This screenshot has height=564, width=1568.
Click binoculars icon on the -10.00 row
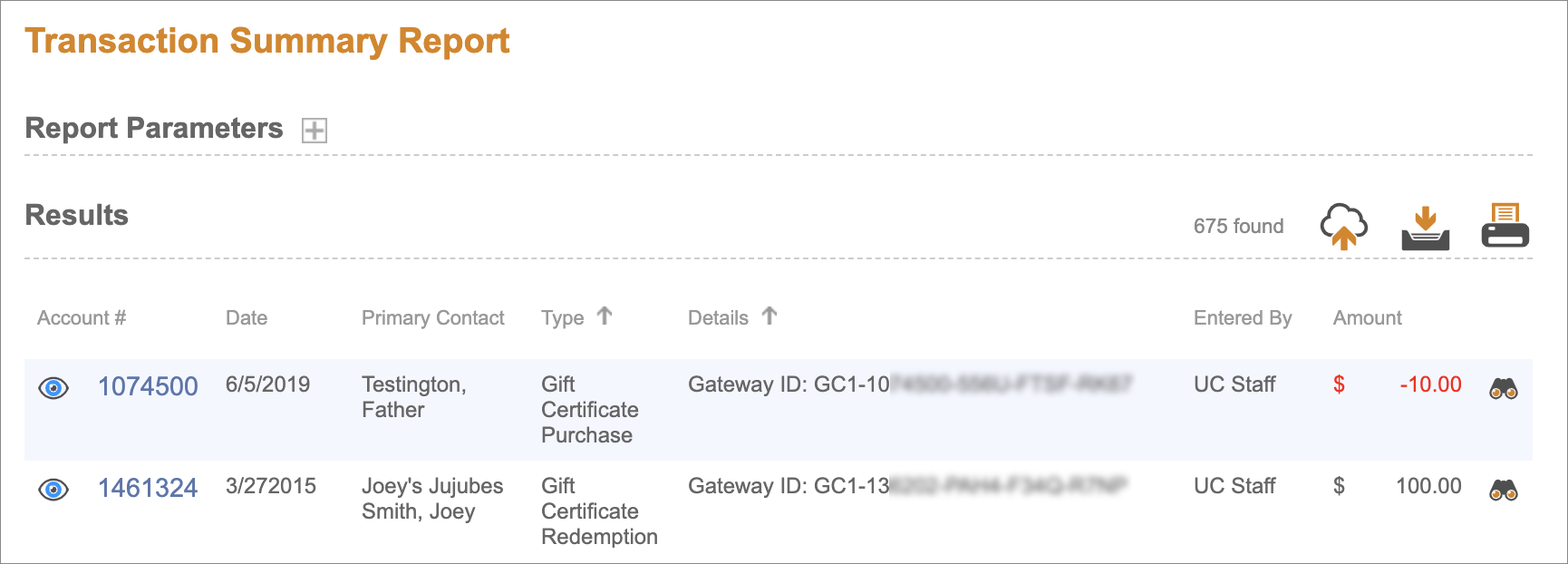(1504, 389)
